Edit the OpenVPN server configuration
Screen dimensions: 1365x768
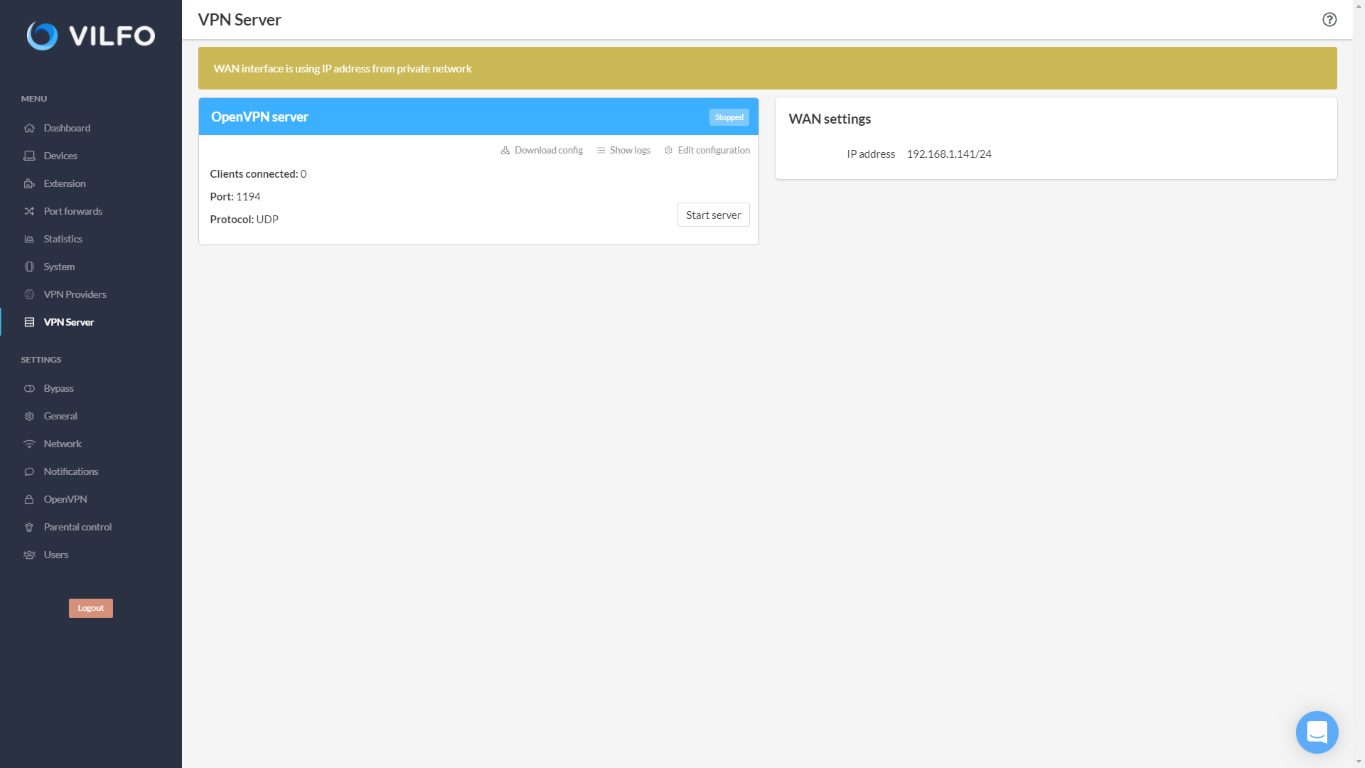(707, 150)
